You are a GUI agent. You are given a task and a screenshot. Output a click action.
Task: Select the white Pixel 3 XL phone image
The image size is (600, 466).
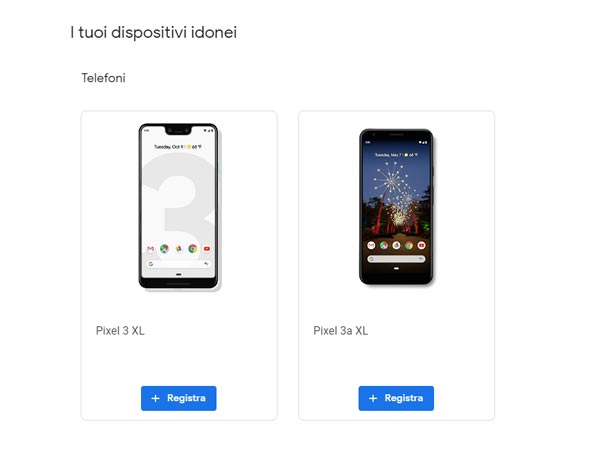(x=179, y=207)
